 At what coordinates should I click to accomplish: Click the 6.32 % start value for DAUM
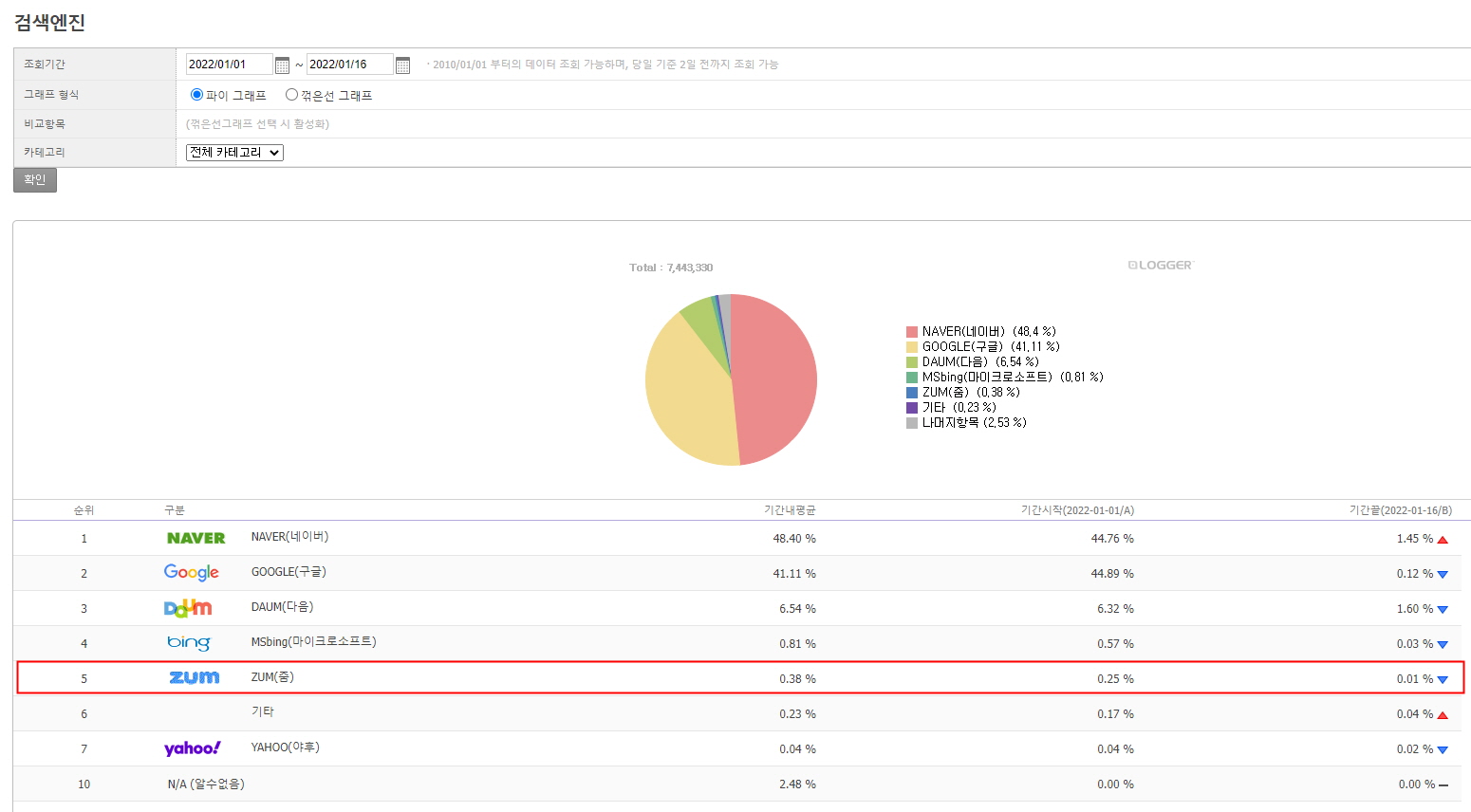tap(1115, 609)
